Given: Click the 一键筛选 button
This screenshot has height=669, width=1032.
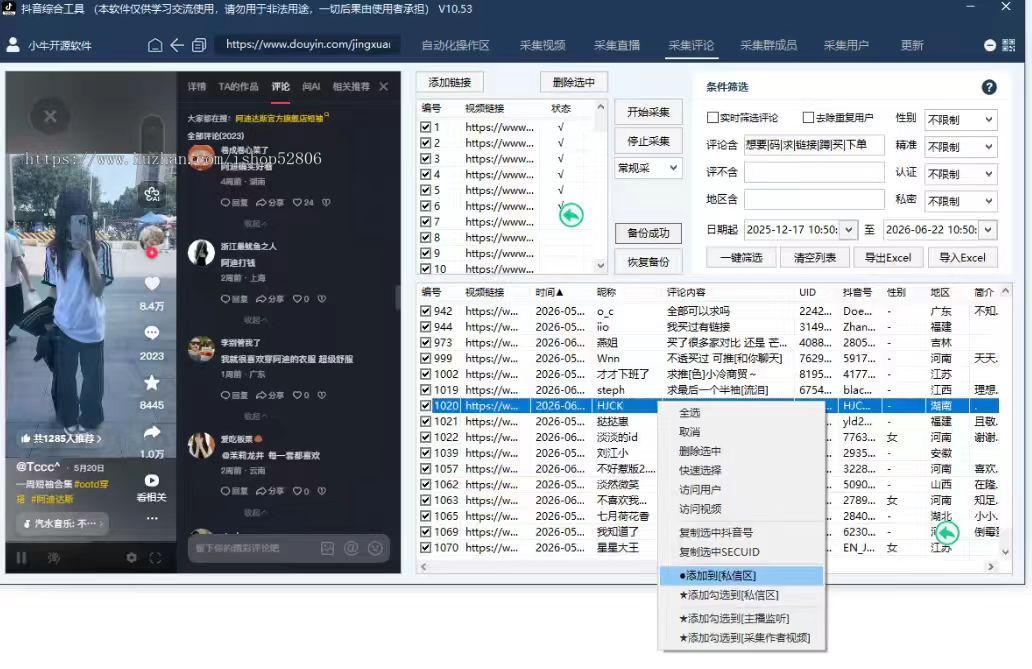Looking at the screenshot, I should 741,257.
